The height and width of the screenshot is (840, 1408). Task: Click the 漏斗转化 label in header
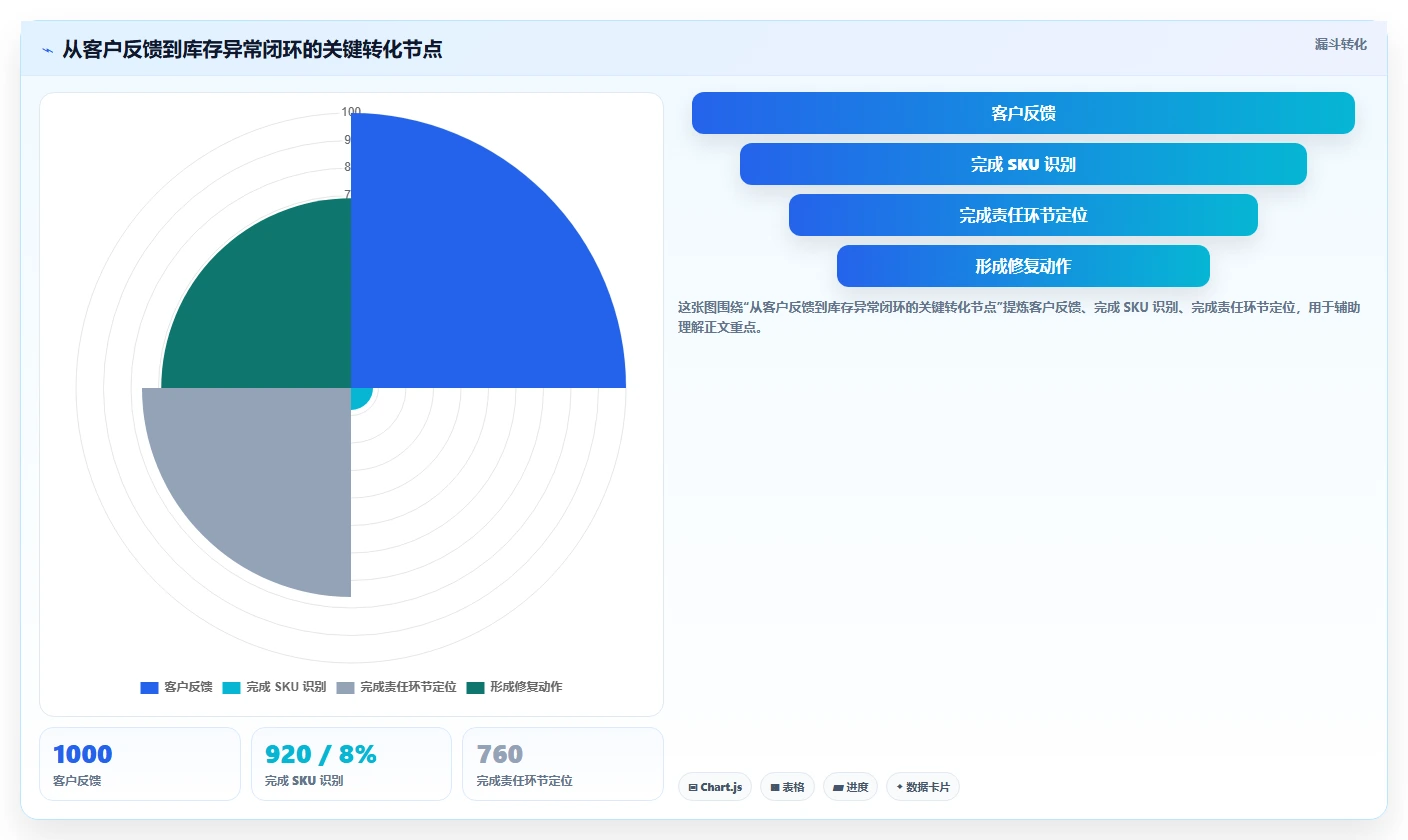(x=1340, y=44)
